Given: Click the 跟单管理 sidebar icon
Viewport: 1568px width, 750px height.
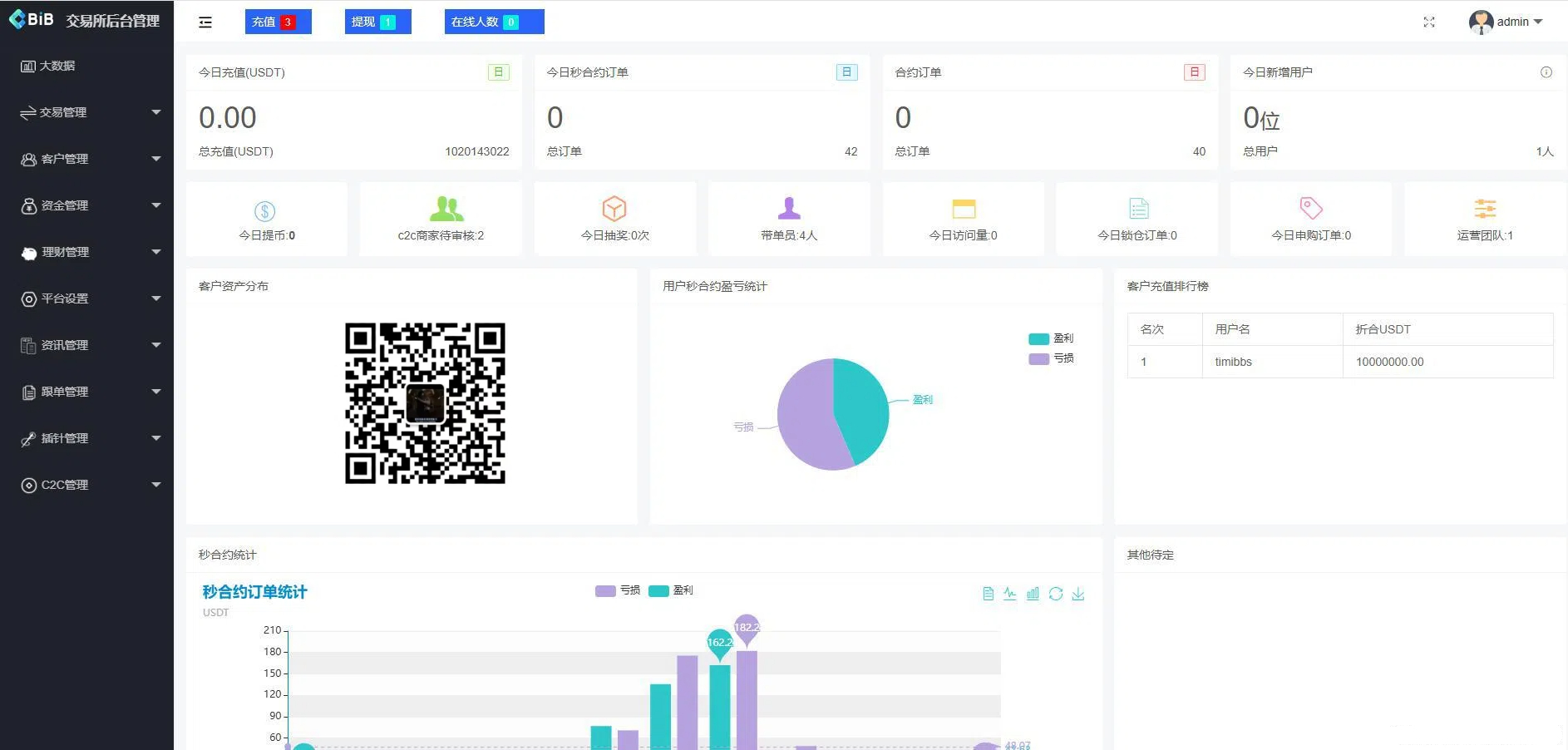Looking at the screenshot, I should coord(28,392).
